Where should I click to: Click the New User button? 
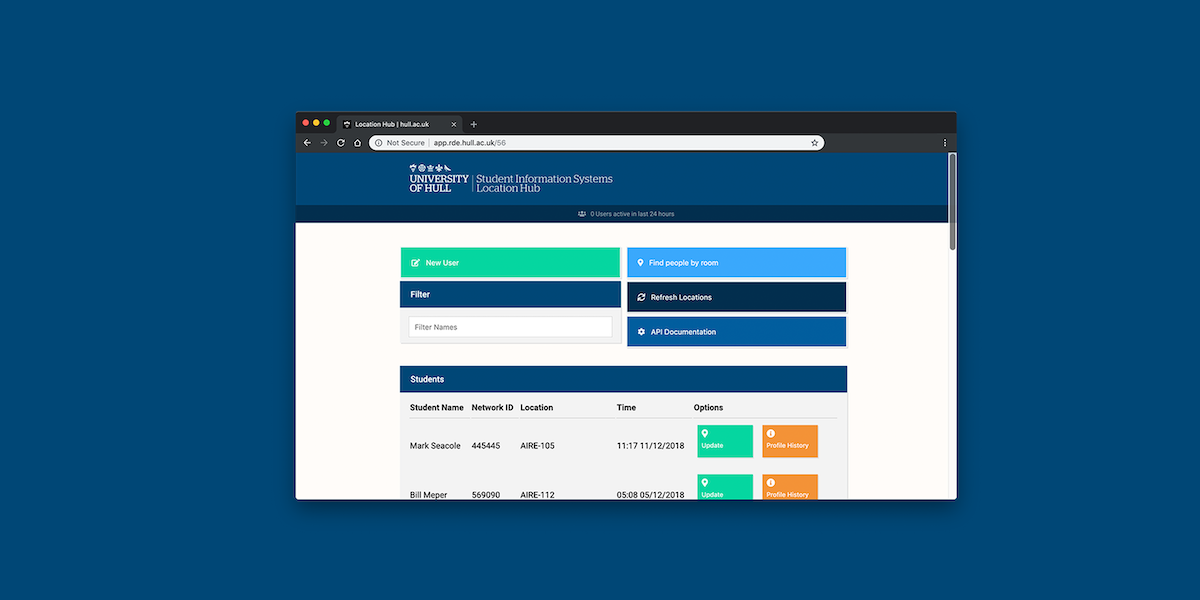coord(510,263)
